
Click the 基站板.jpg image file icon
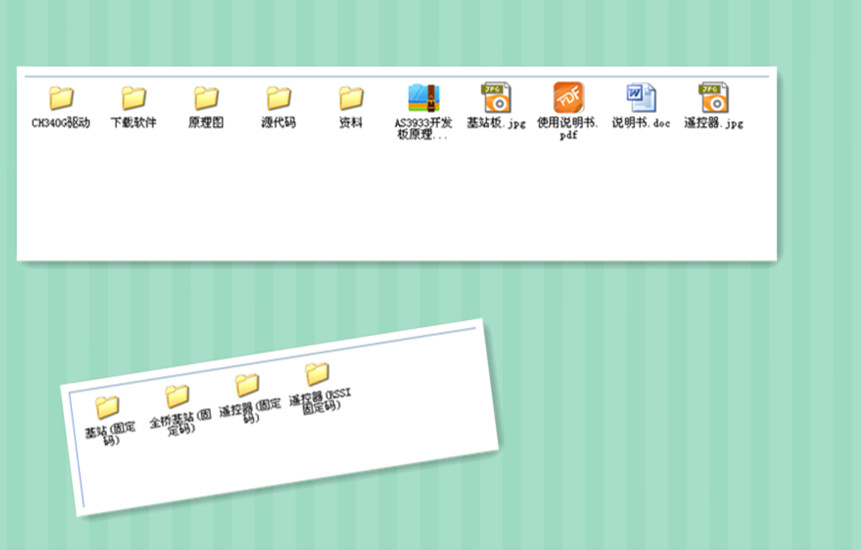pyautogui.click(x=496, y=97)
